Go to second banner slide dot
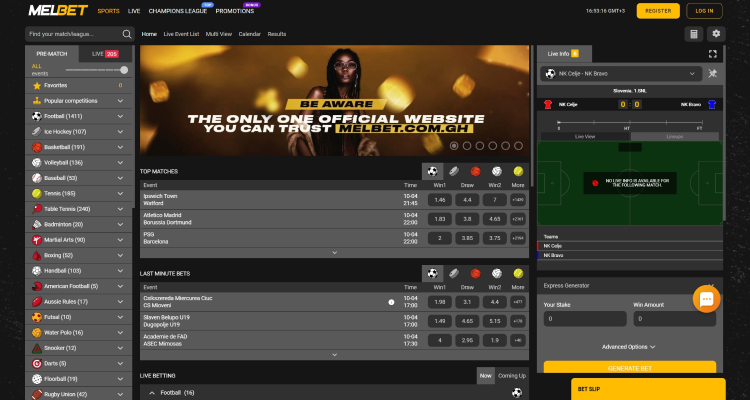This screenshot has width=750, height=400. 467,146
